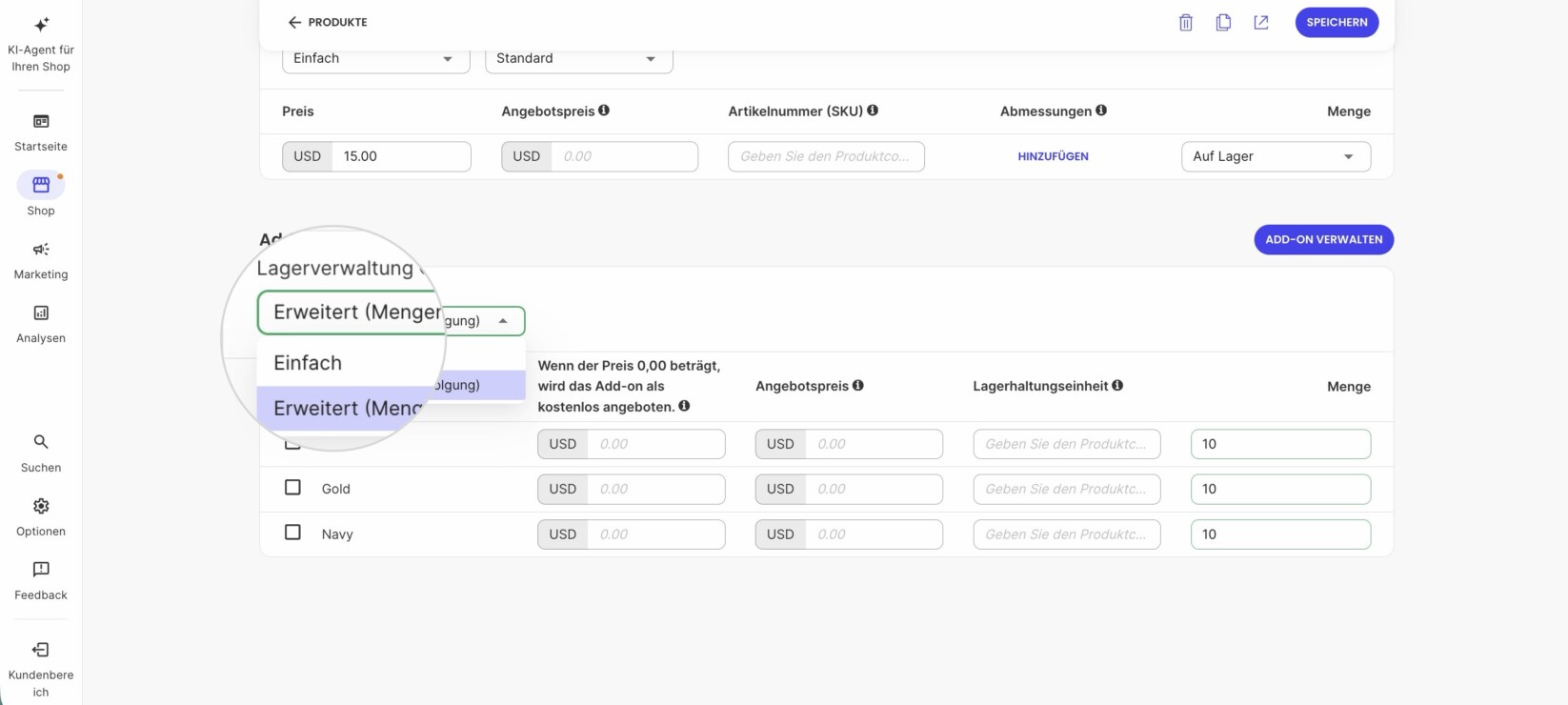Click the Navy add-on label
This screenshot has height=705, width=1568.
(337, 534)
